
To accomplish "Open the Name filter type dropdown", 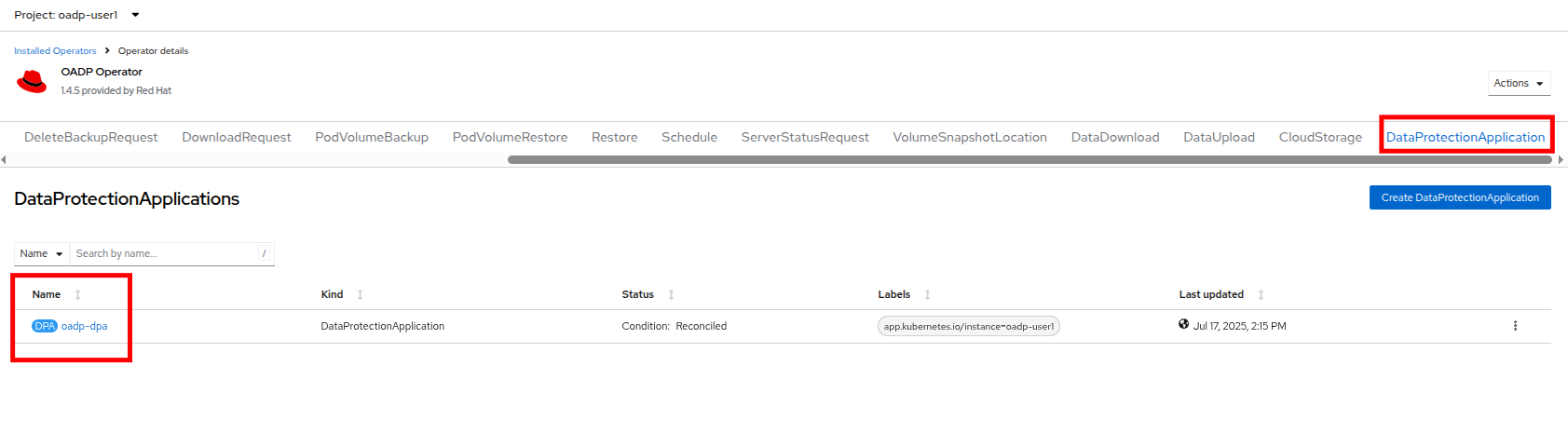I will [42, 254].
